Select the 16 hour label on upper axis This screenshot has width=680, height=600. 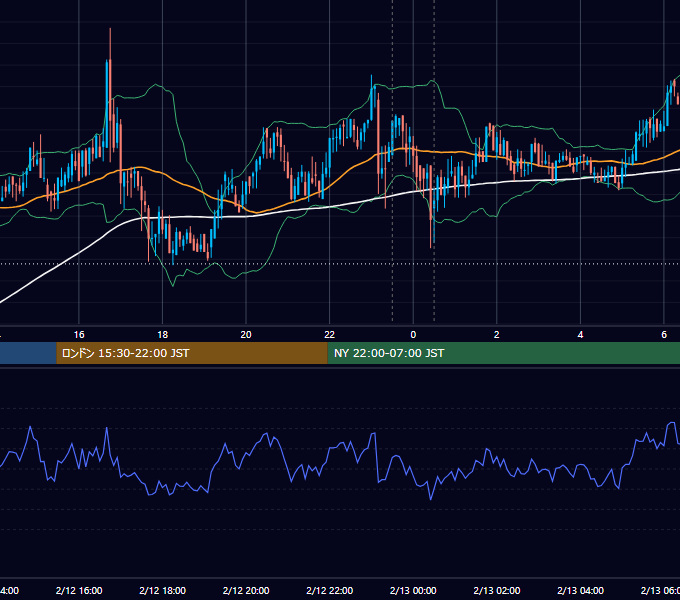79,334
